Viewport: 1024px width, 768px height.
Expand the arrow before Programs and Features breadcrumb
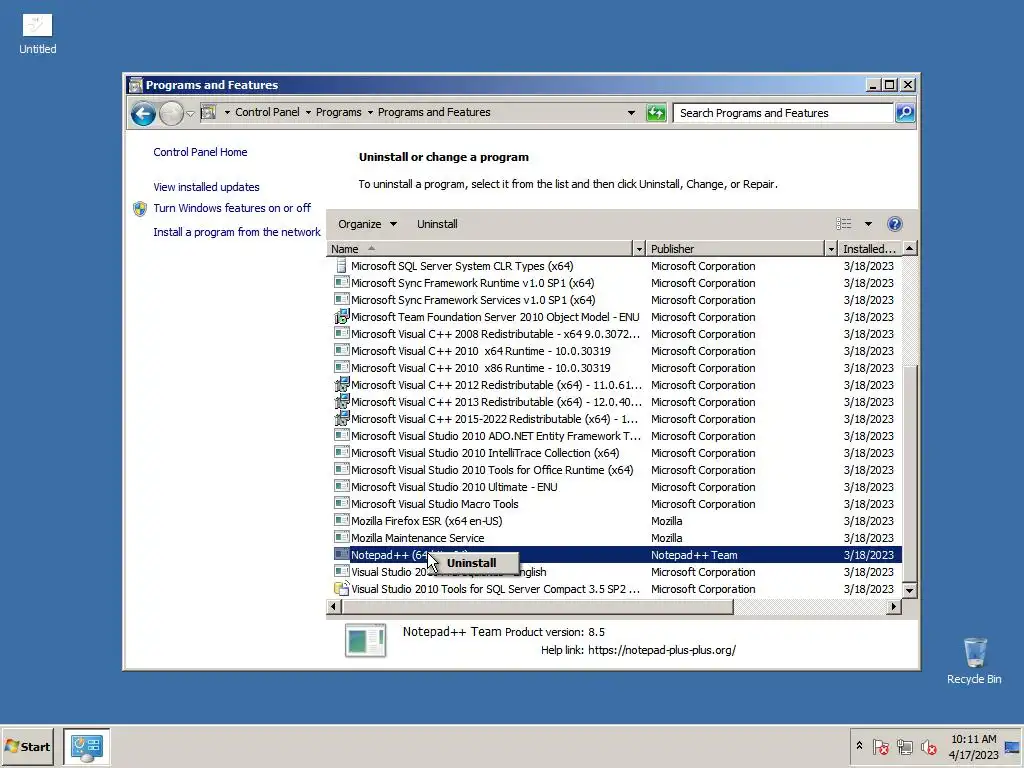[x=370, y=112]
